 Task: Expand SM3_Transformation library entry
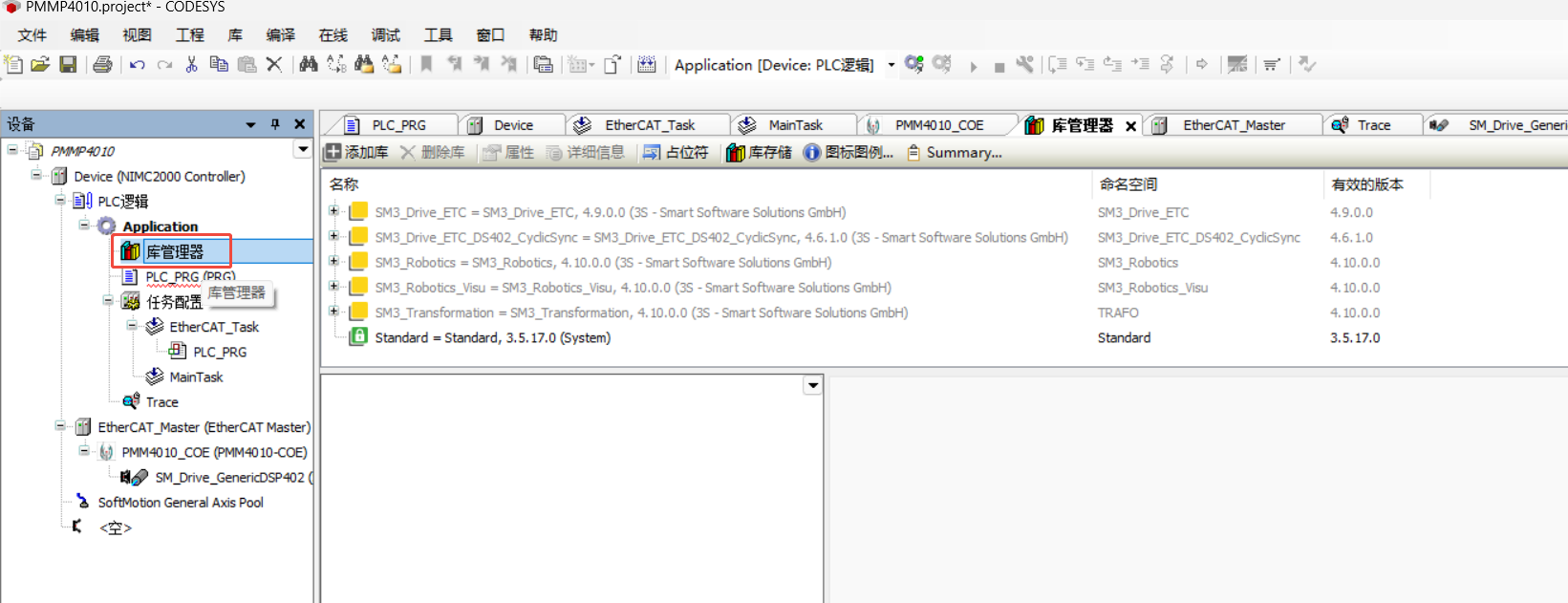pos(333,311)
